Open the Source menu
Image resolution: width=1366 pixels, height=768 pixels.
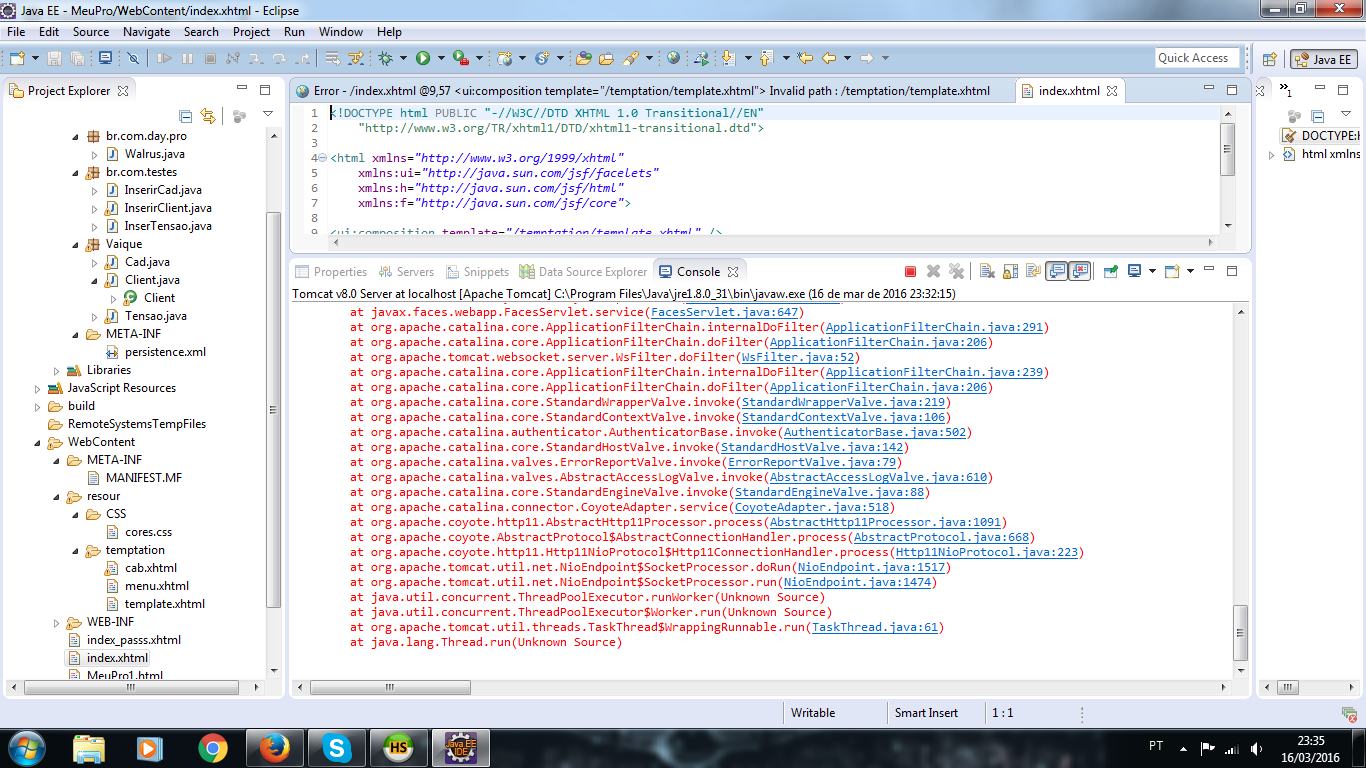pyautogui.click(x=91, y=31)
